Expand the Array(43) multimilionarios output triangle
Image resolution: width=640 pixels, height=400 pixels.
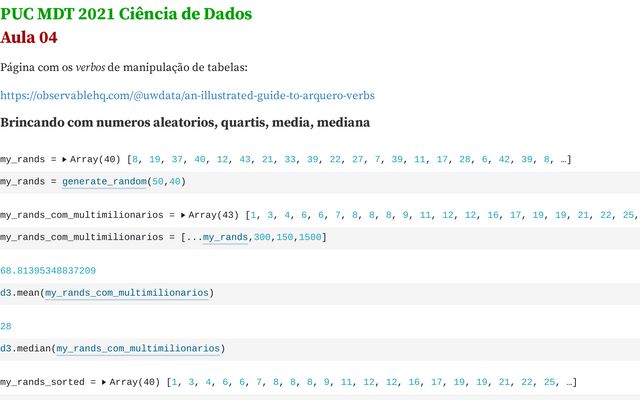pyautogui.click(x=183, y=214)
